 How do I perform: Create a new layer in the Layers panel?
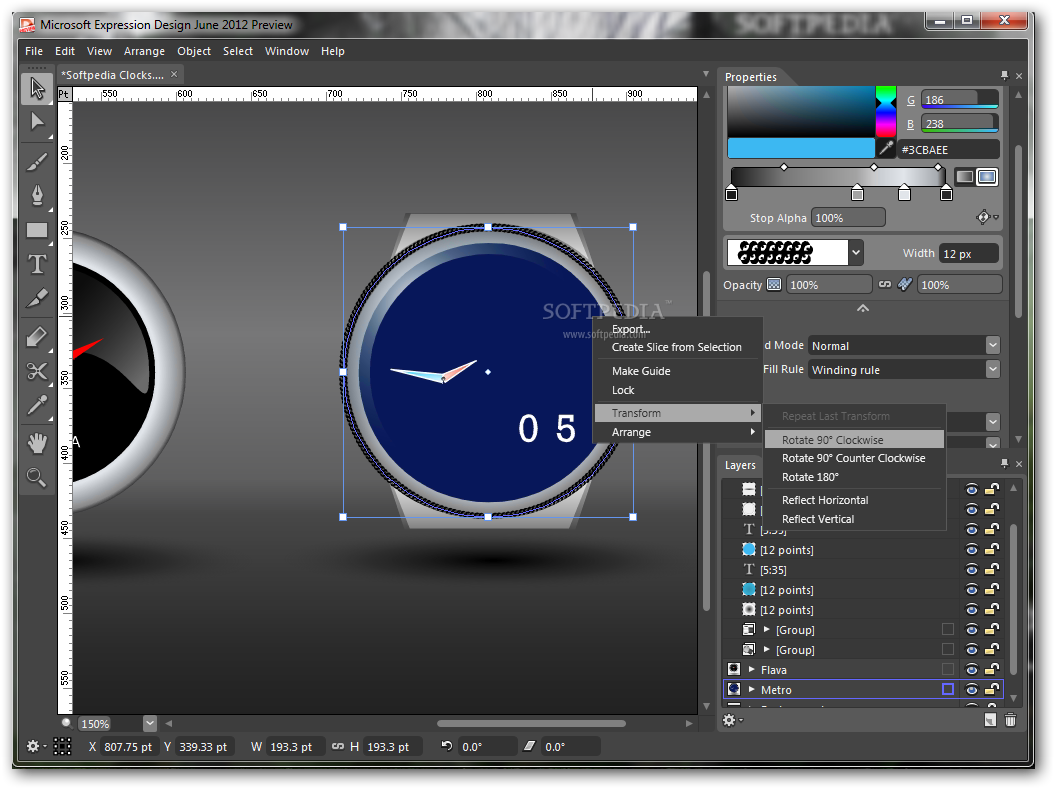990,720
